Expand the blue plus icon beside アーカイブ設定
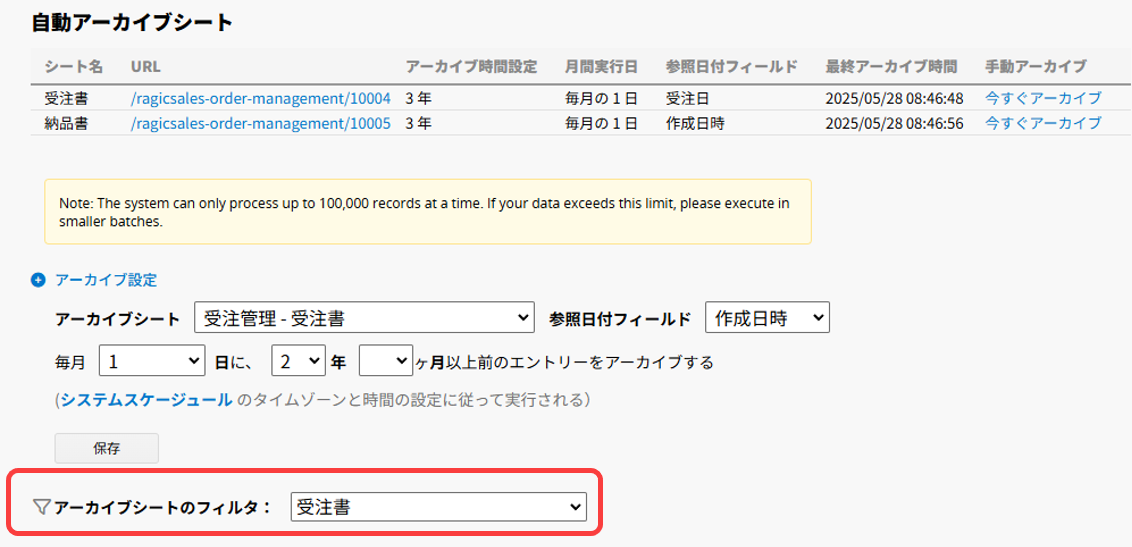The image size is (1132, 547). coord(38,280)
